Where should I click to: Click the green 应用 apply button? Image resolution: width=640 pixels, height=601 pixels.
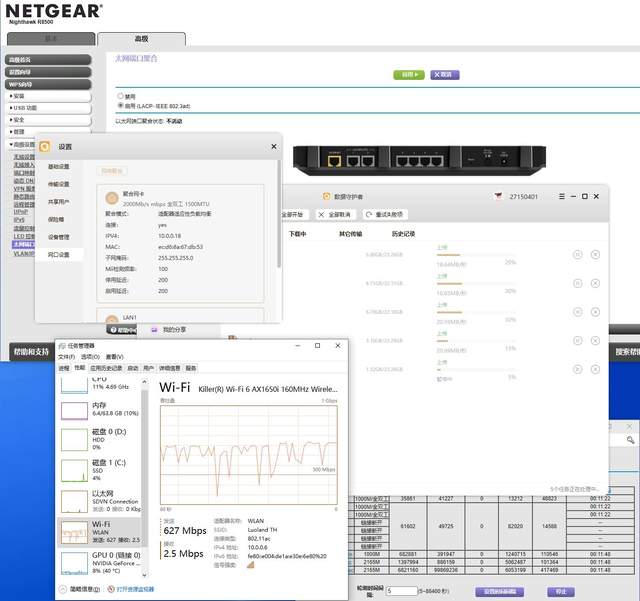click(x=409, y=75)
